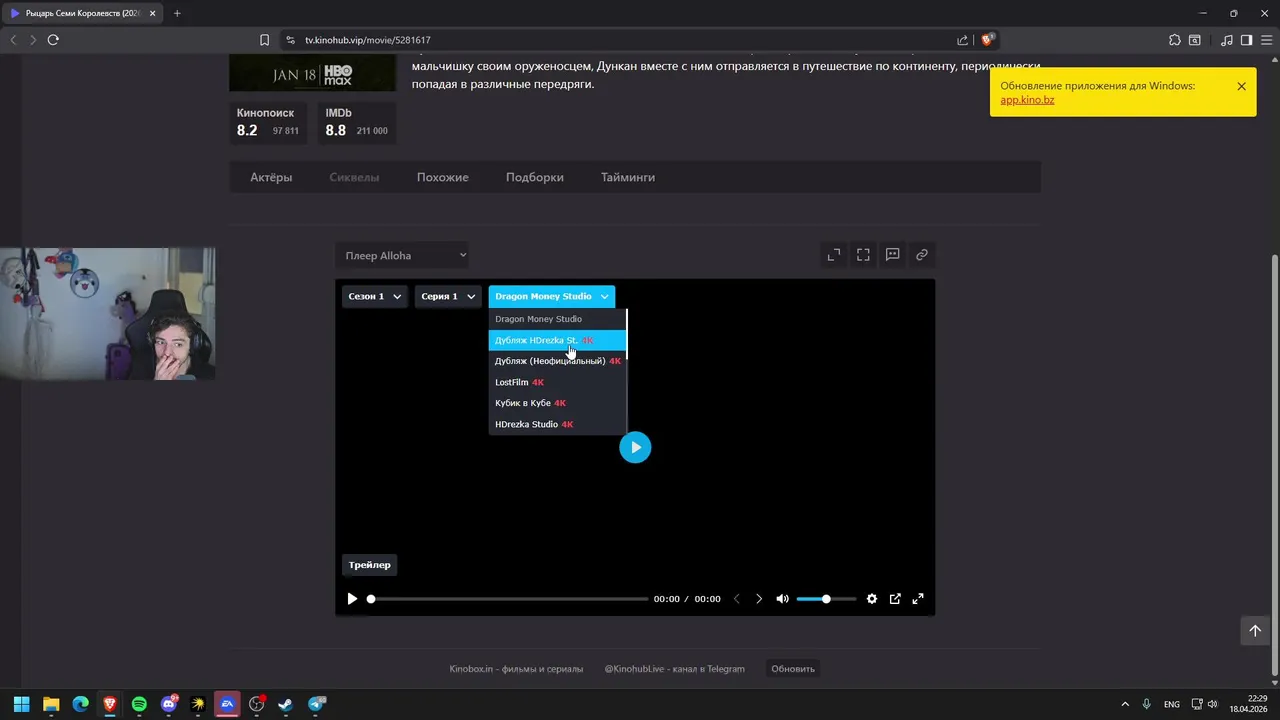Screen dimensions: 1280x720
Task: Open a new browser tab
Action: point(177,13)
